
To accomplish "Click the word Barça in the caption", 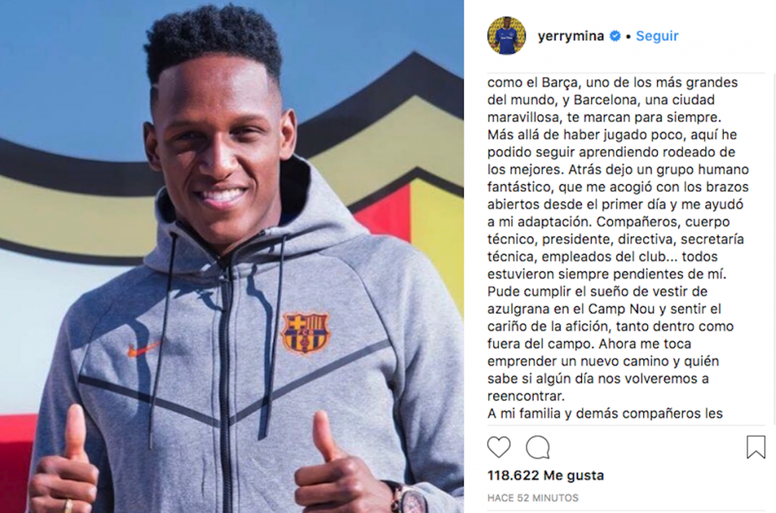I will (560, 83).
